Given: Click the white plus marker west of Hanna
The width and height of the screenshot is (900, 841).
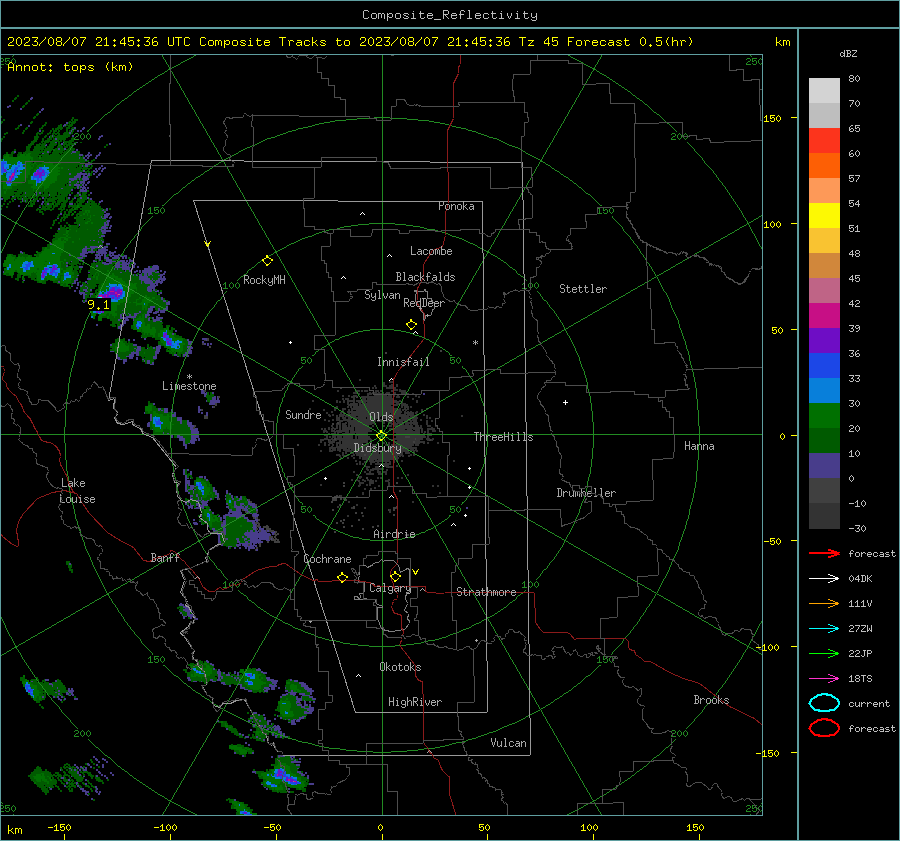Looking at the screenshot, I should coord(565,402).
